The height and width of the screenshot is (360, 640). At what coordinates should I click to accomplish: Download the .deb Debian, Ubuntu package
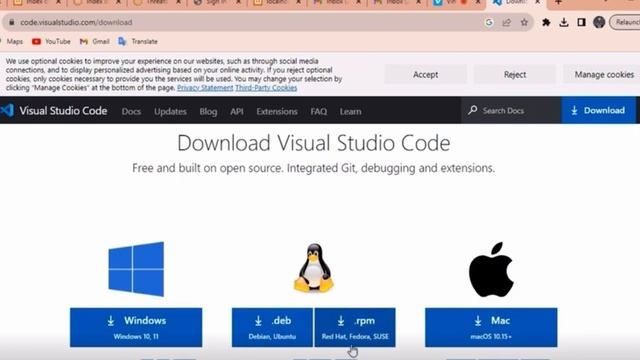pos(272,327)
